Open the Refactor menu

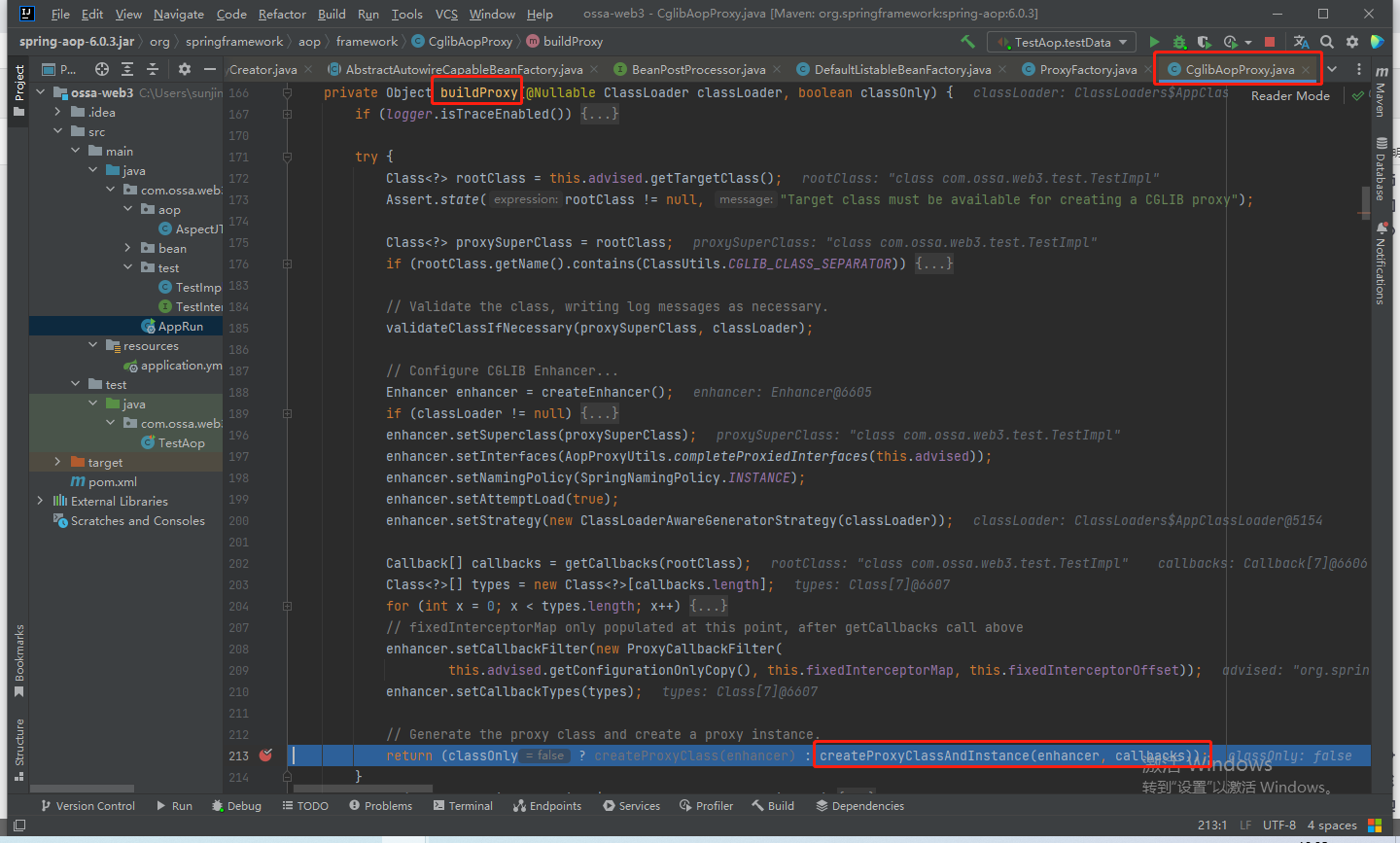282,14
